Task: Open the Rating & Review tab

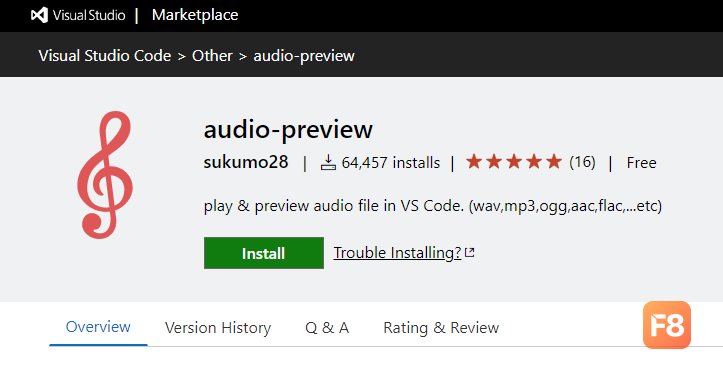Action: [x=441, y=327]
